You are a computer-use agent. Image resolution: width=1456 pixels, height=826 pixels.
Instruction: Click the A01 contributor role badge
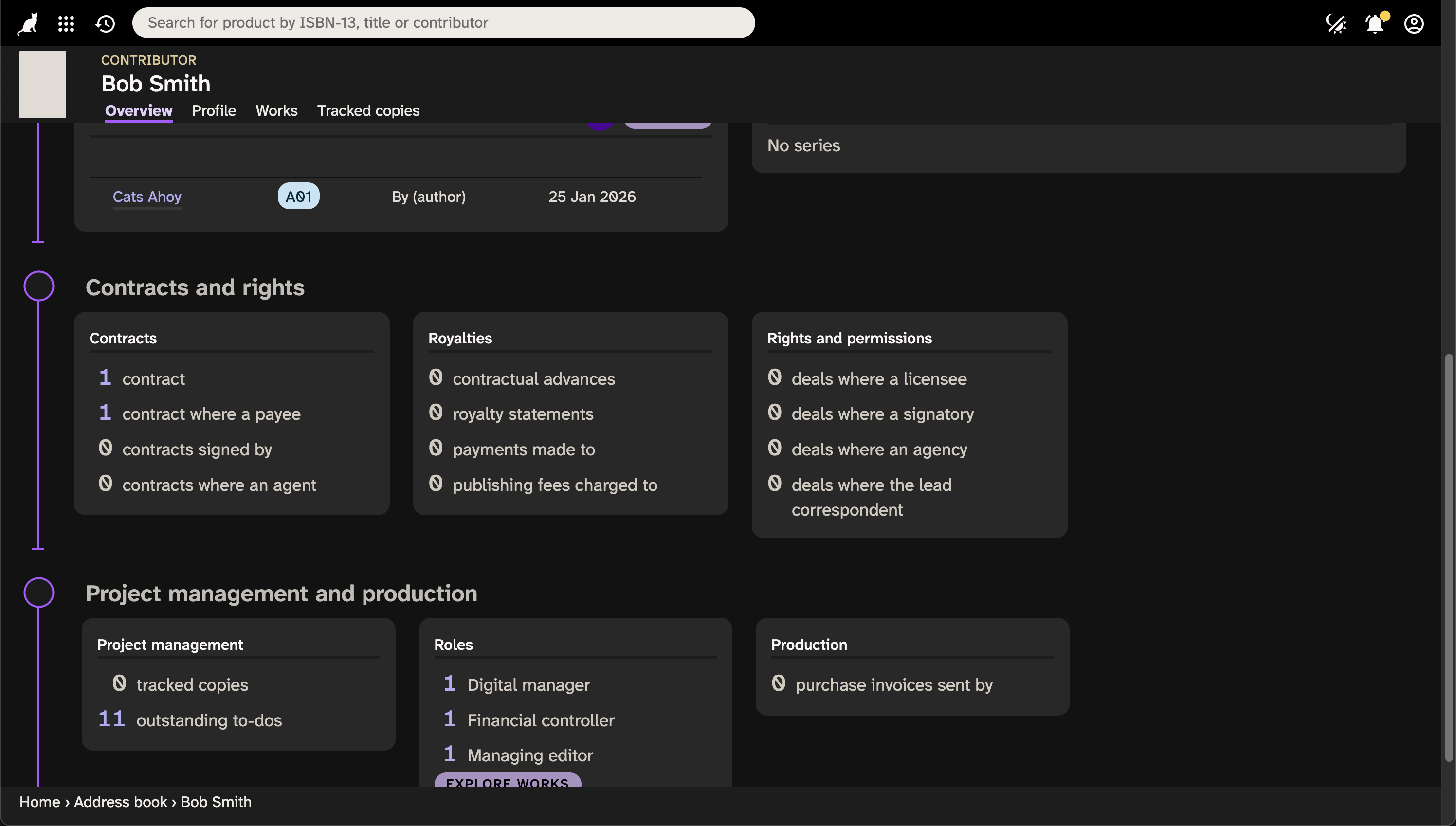(x=298, y=197)
